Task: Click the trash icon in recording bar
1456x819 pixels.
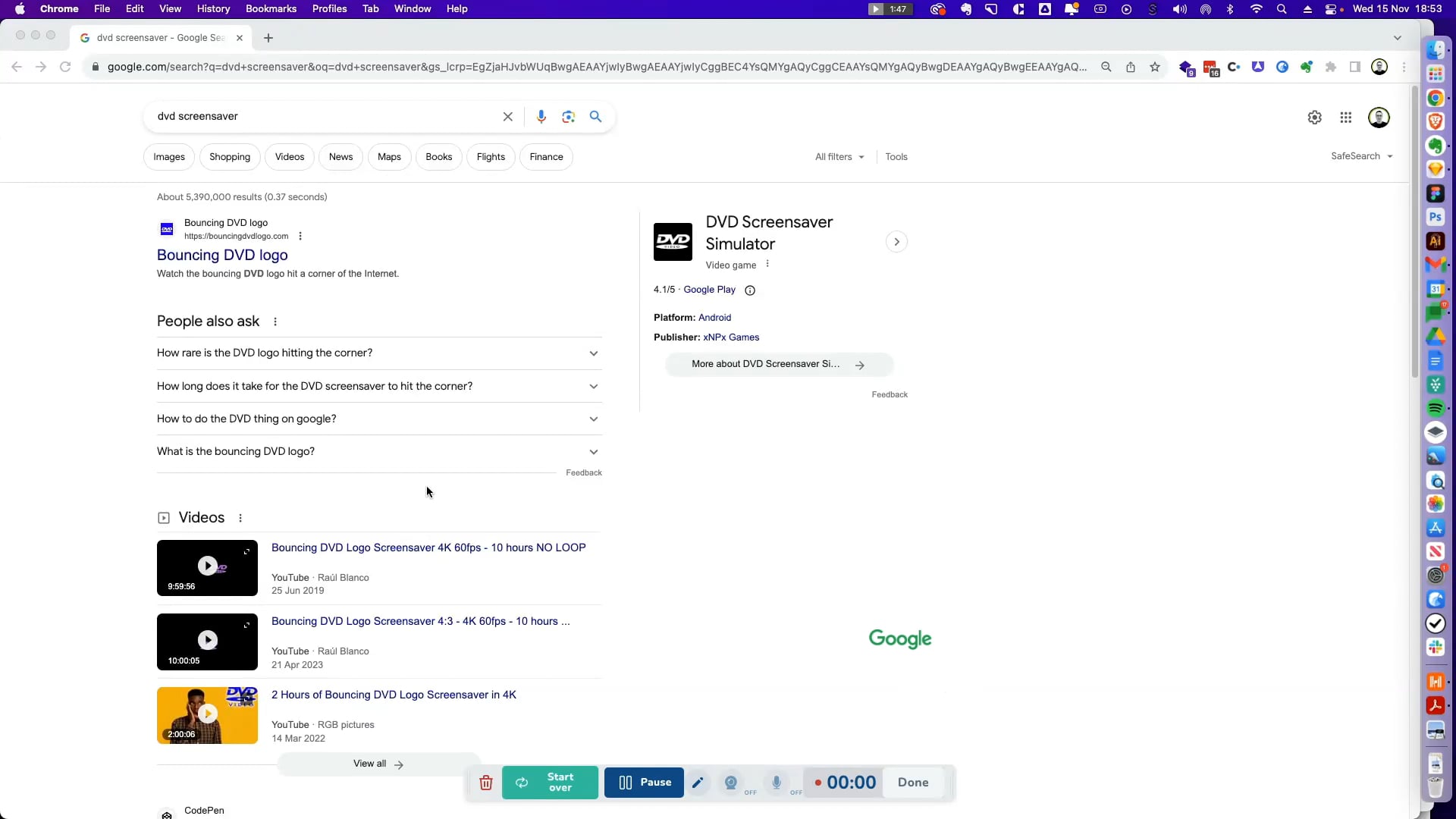Action: [x=486, y=783]
